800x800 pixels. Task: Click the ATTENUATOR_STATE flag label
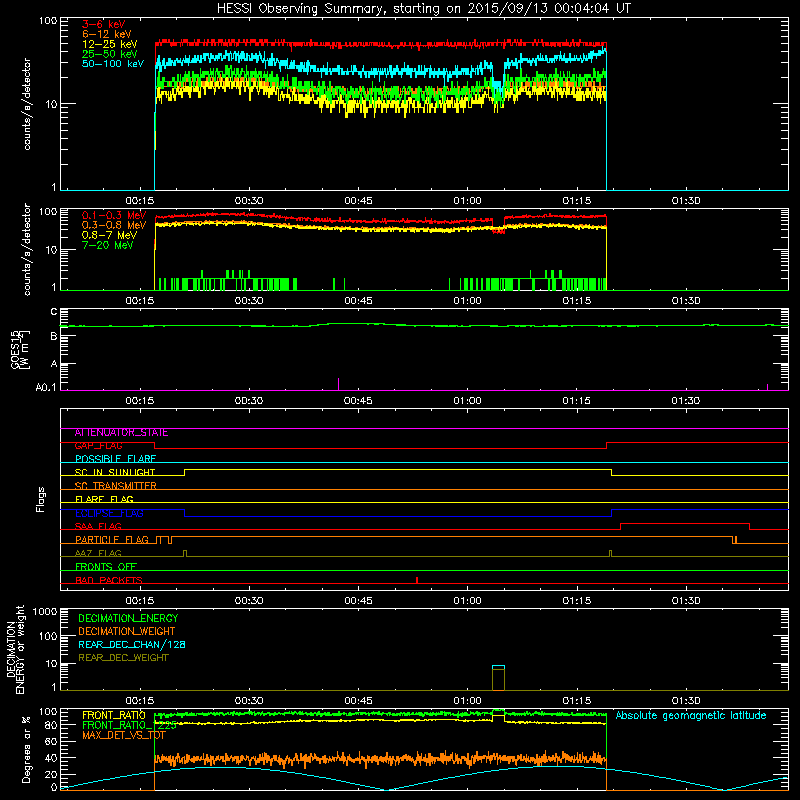(121, 433)
